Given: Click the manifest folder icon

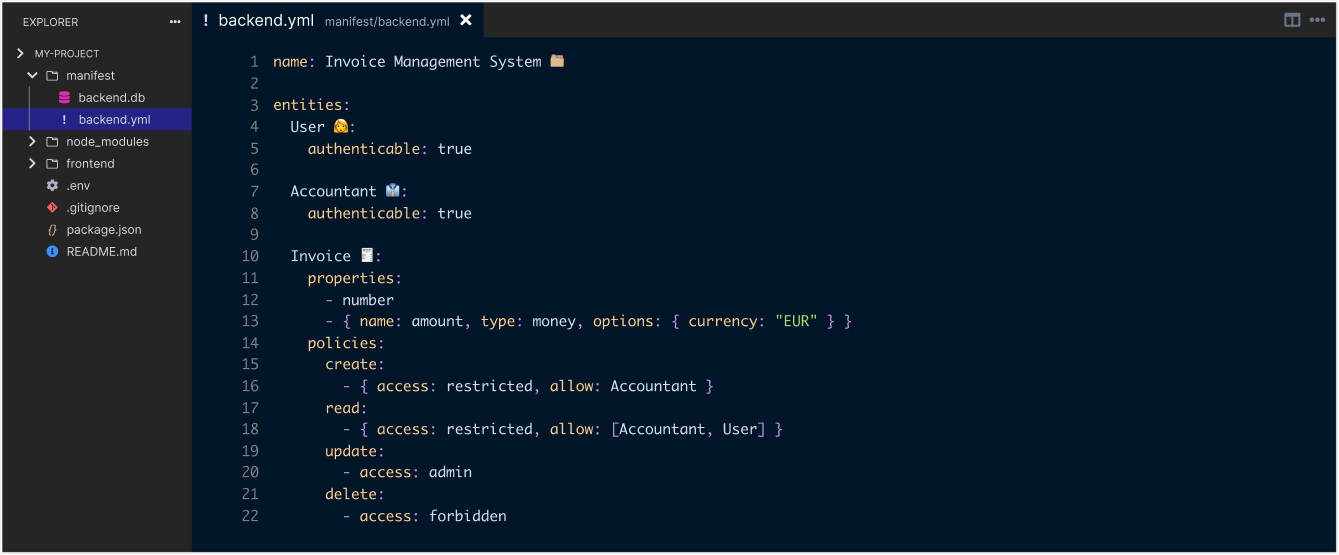Looking at the screenshot, I should point(52,76).
